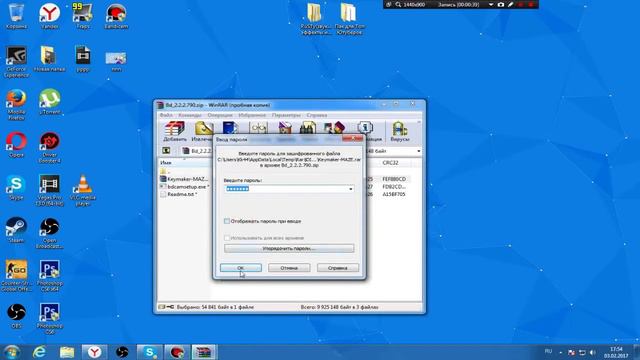Open the Параметры menu in WinRAR
This screenshot has height=360, width=640.
tap(286, 115)
